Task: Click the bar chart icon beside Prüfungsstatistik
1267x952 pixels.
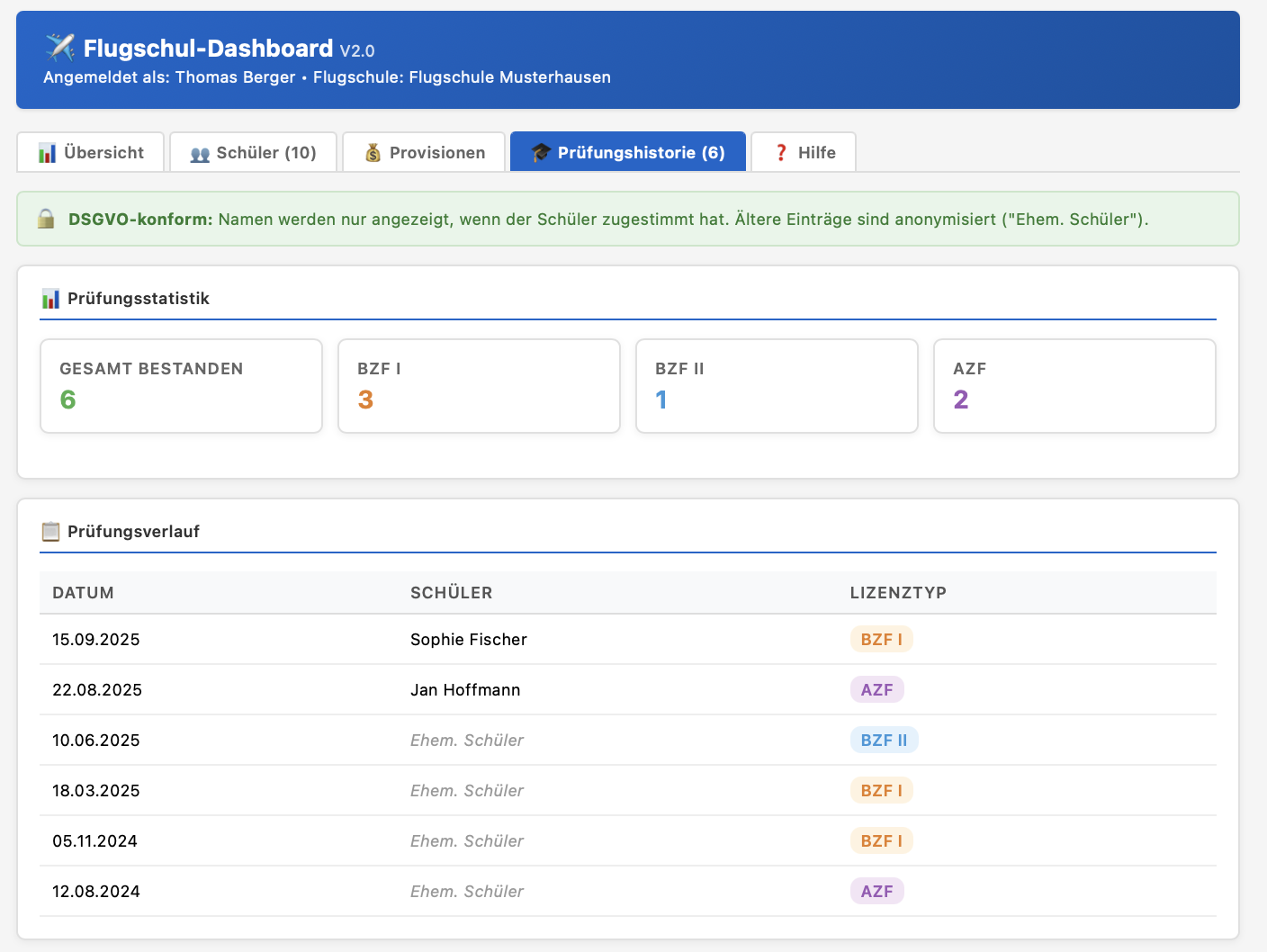Action: [x=50, y=299]
